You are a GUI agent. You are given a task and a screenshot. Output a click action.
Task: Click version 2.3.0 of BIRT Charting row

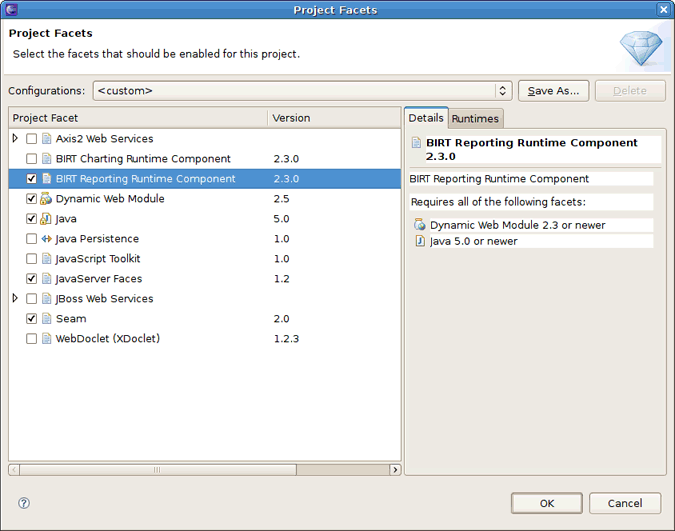pos(286,159)
